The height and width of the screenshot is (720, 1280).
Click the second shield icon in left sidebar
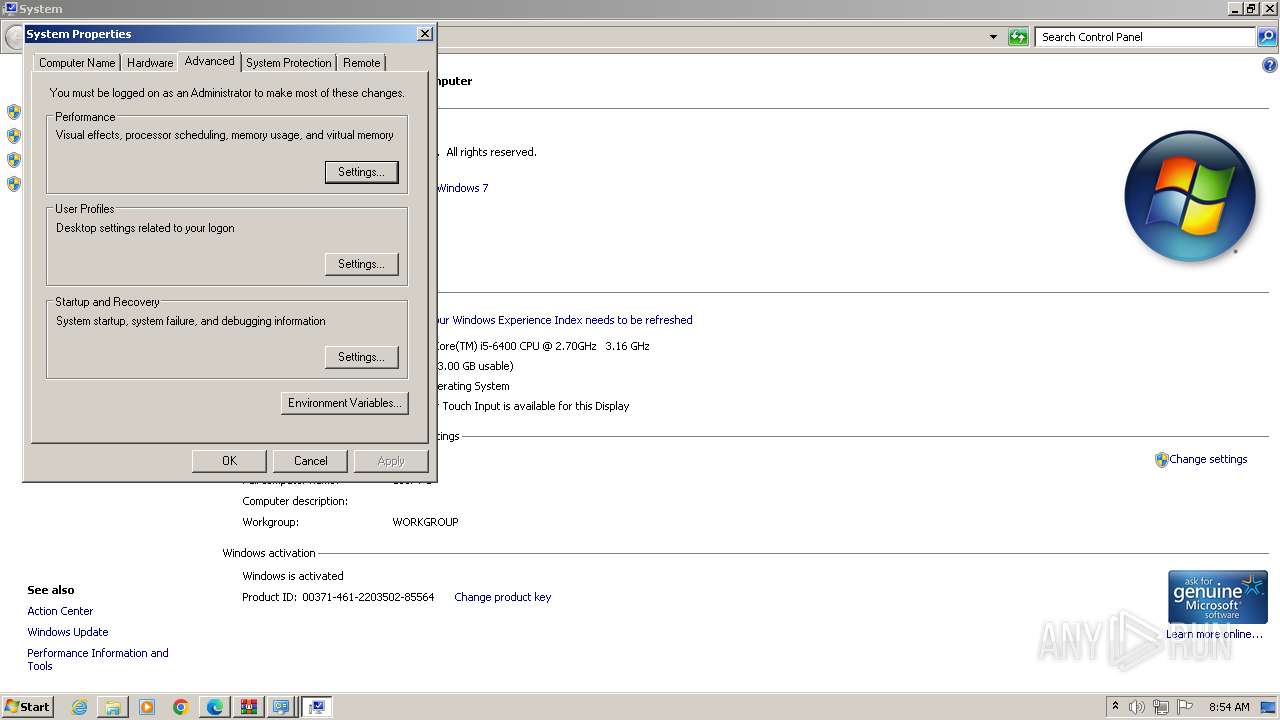(14, 136)
